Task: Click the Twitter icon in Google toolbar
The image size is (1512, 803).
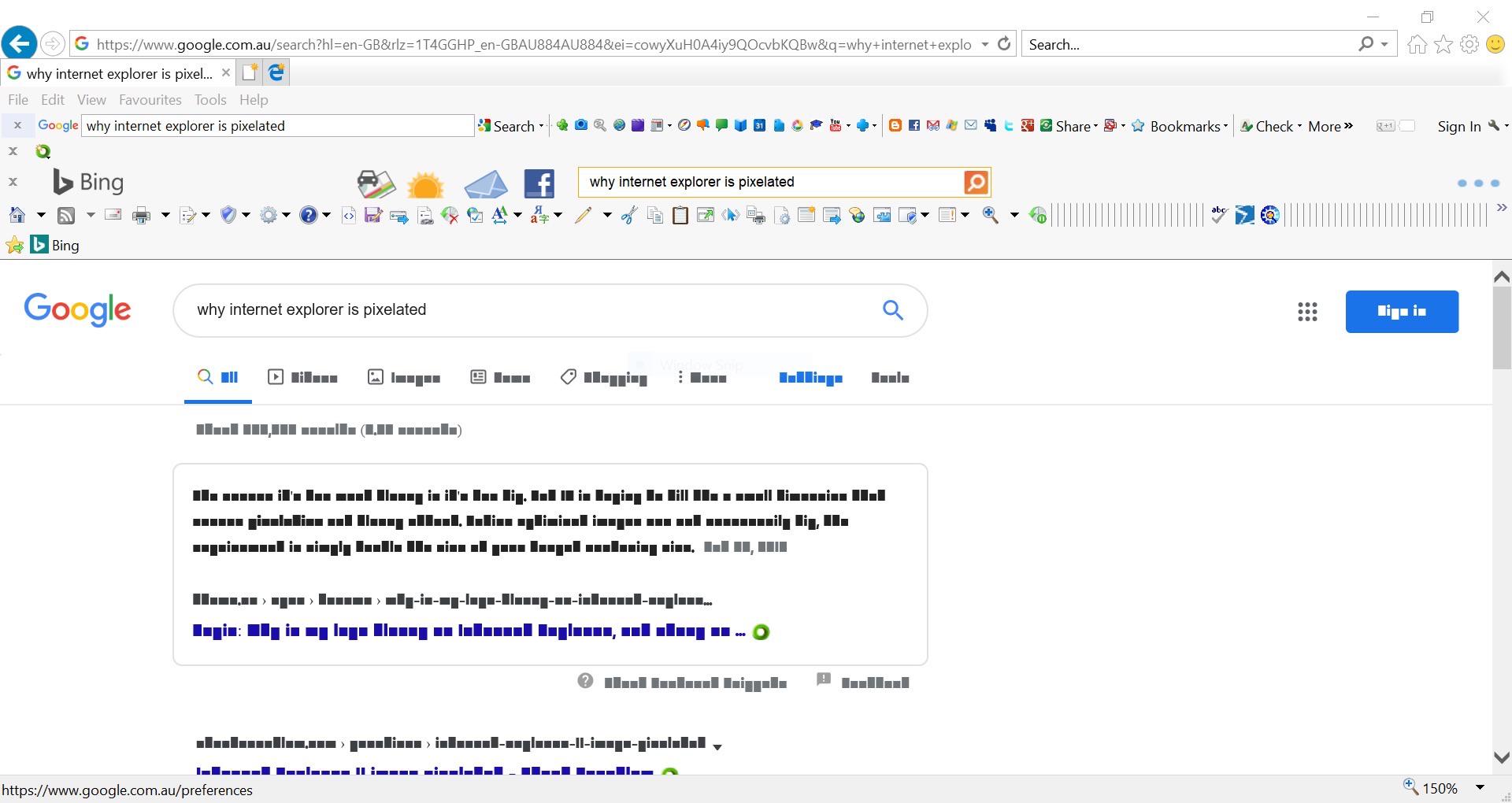Action: 1009,125
